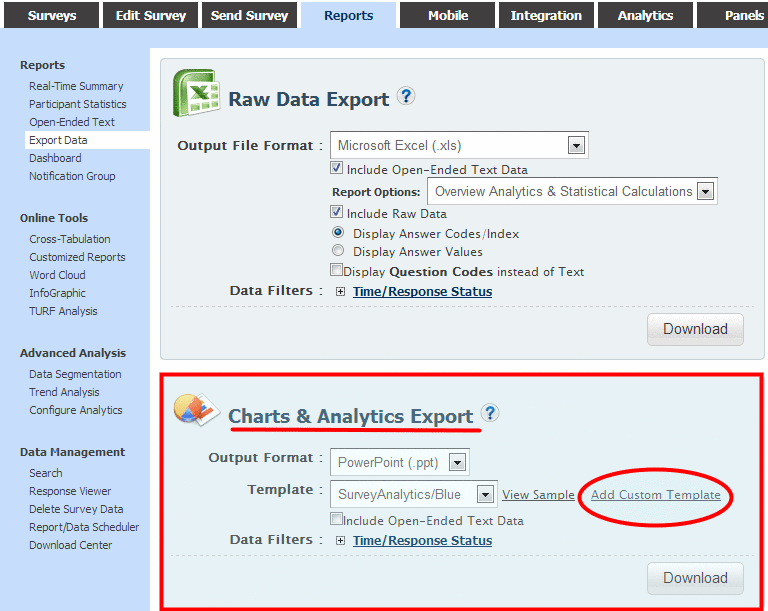Click help icon next to Charts & Analytics Export
This screenshot has width=768, height=611.
point(489,414)
